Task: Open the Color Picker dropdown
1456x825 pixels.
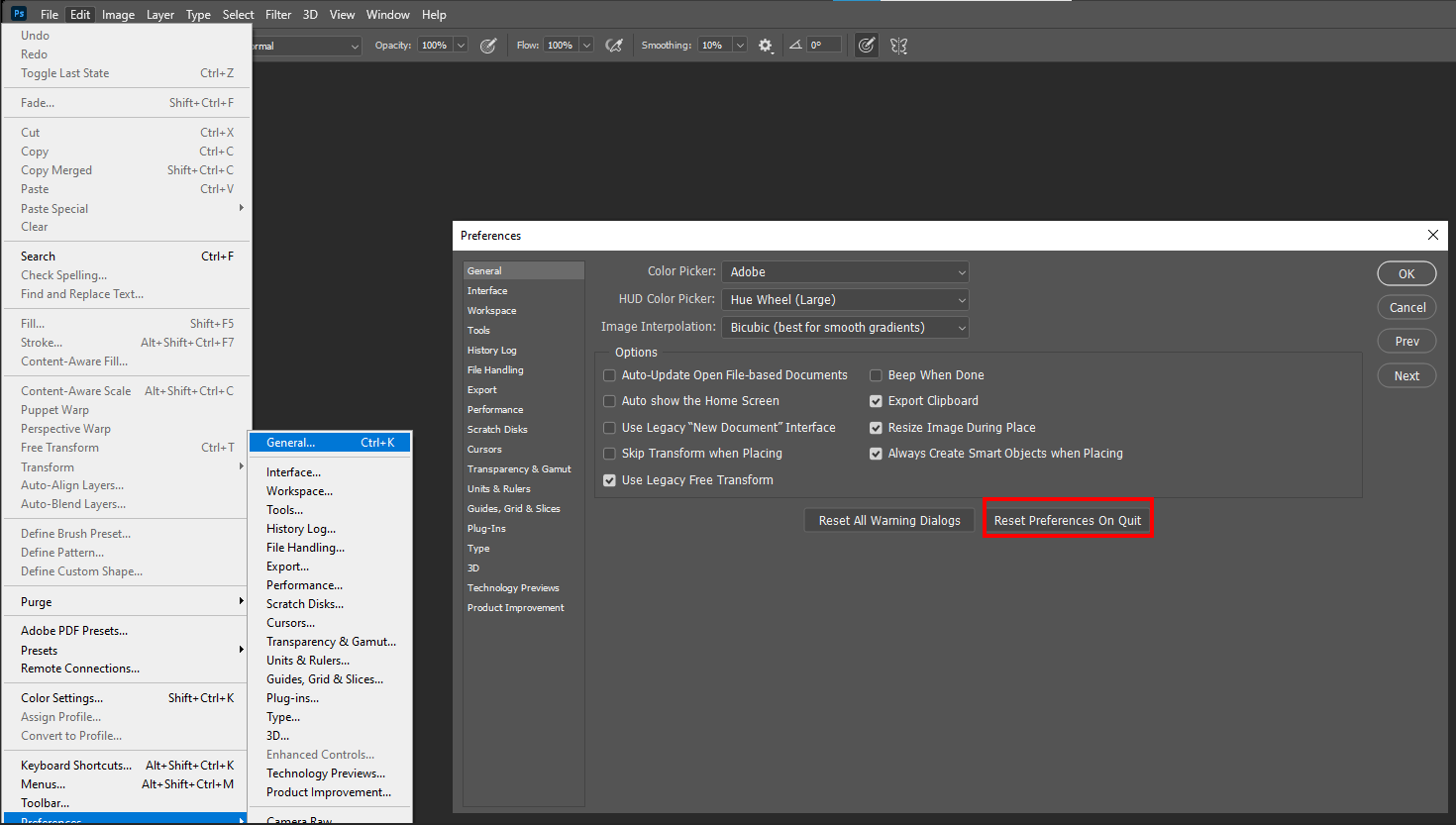Action: click(x=844, y=271)
